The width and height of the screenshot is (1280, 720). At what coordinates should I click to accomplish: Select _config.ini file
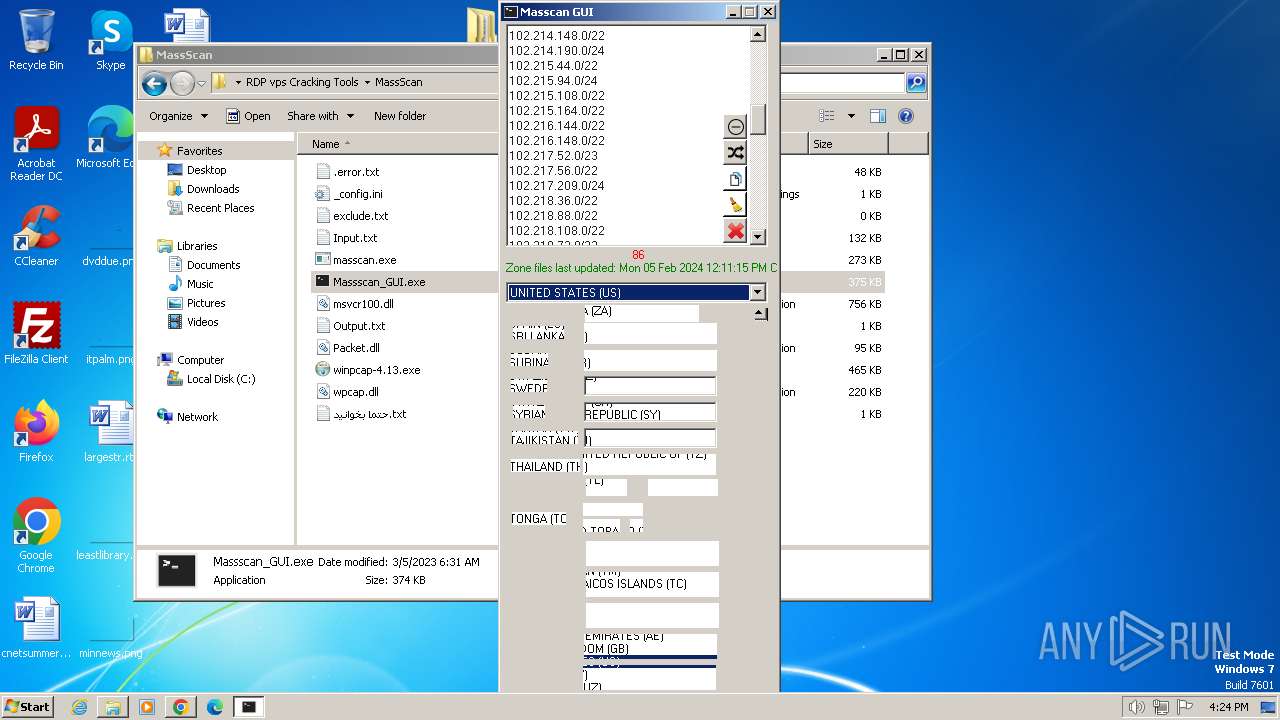349,194
